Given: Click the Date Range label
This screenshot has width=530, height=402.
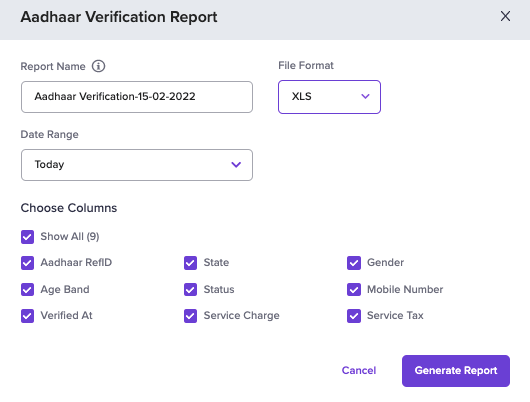Looking at the screenshot, I should 49,135.
